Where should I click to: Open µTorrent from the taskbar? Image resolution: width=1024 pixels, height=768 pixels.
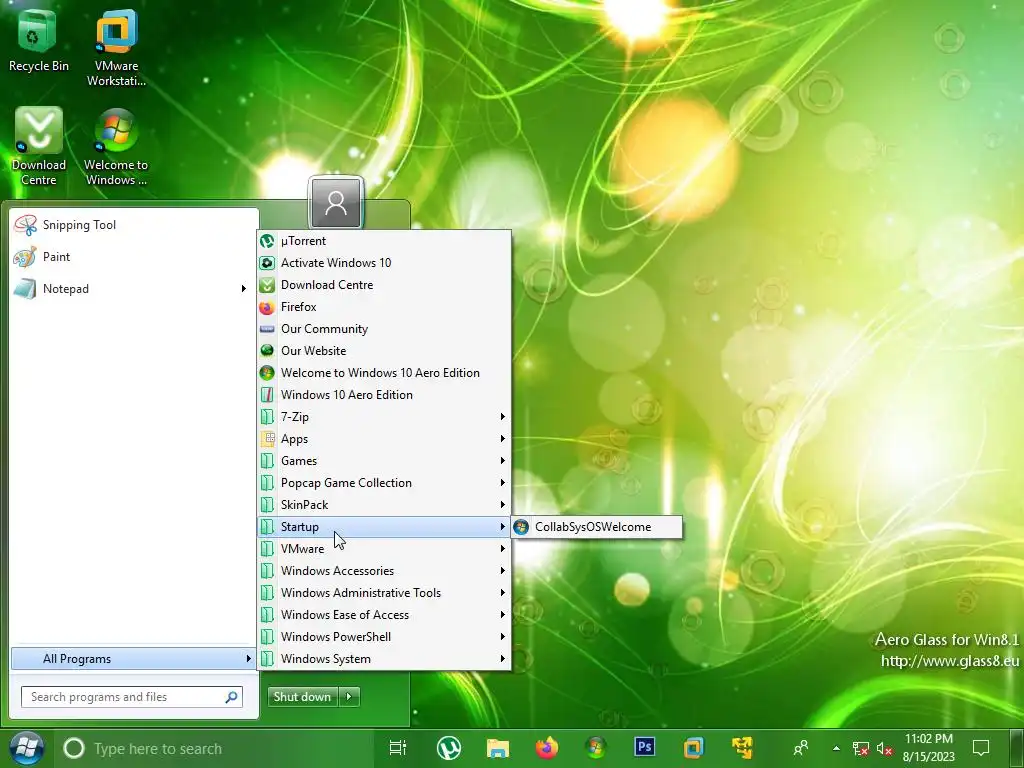pos(449,748)
